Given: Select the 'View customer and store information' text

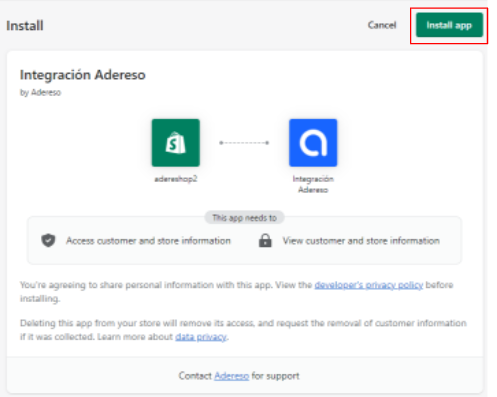Looking at the screenshot, I should click(361, 241).
